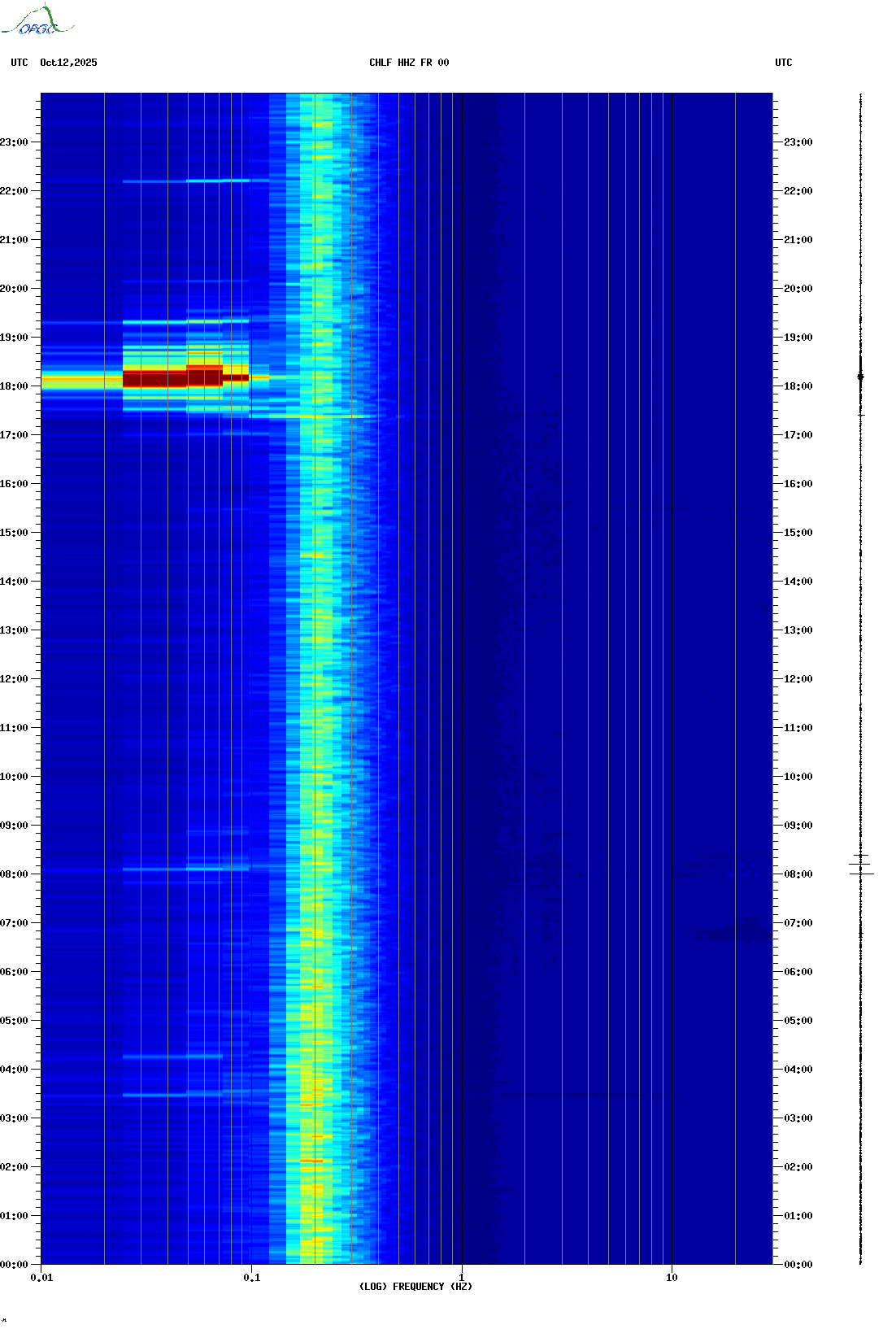Click the 0.01 frequency axis label

tap(41, 1278)
